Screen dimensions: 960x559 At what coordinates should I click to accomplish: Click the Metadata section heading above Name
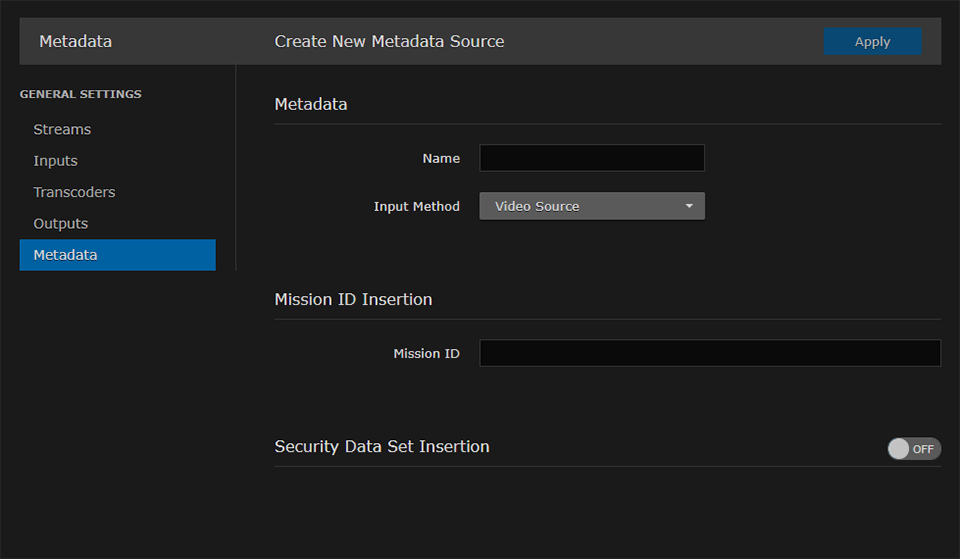click(x=311, y=104)
